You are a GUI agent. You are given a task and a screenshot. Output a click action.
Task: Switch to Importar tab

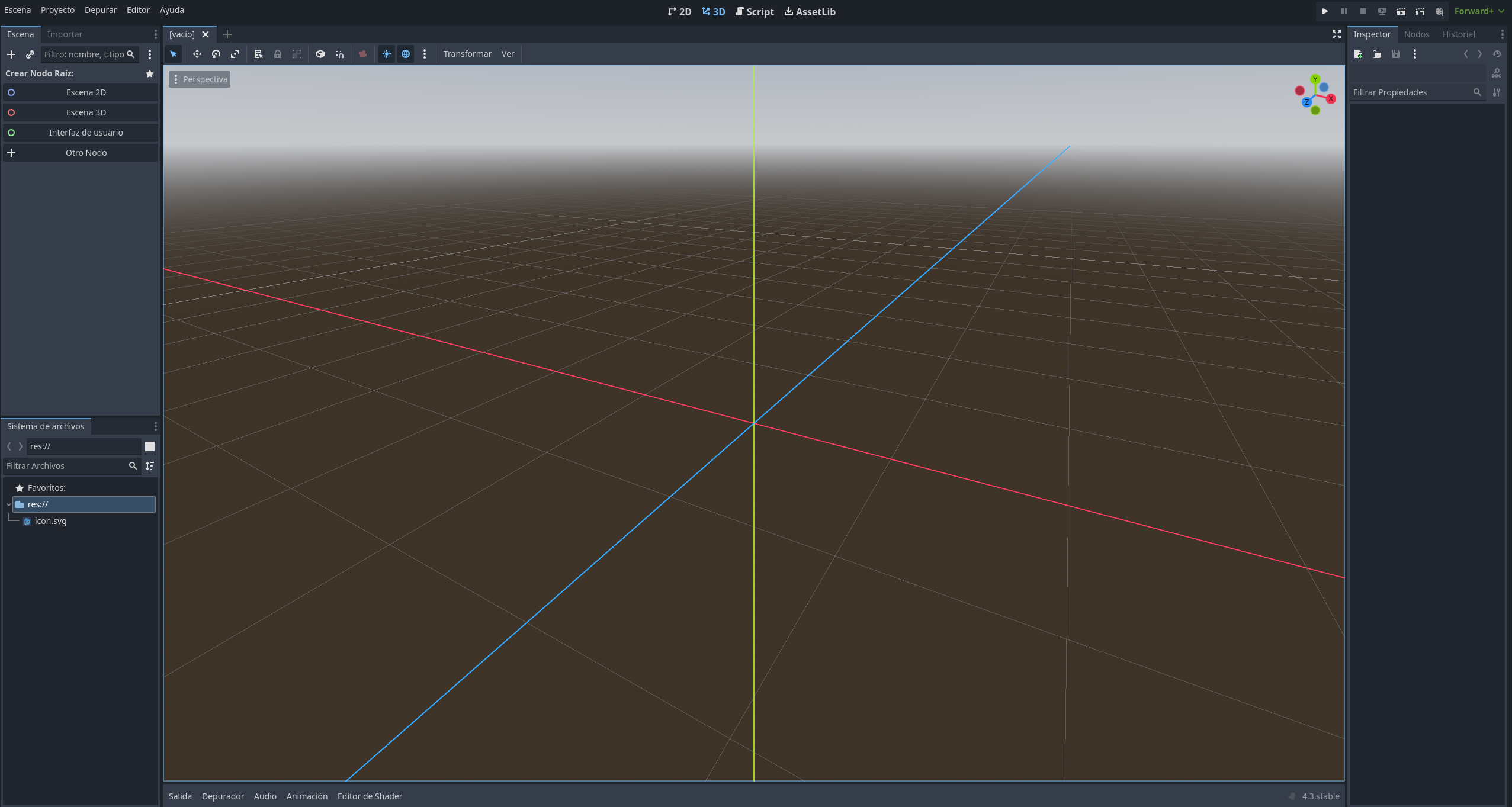pyautogui.click(x=65, y=34)
